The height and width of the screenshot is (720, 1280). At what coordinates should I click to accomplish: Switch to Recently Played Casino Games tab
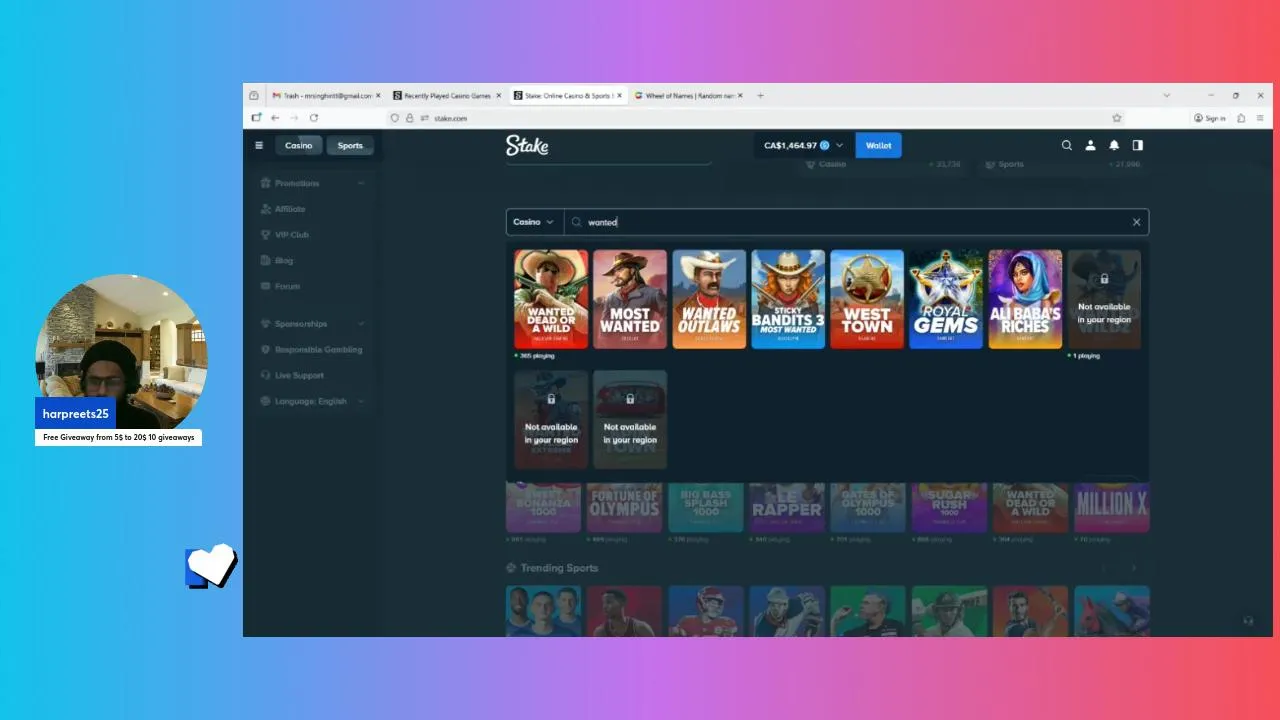446,96
